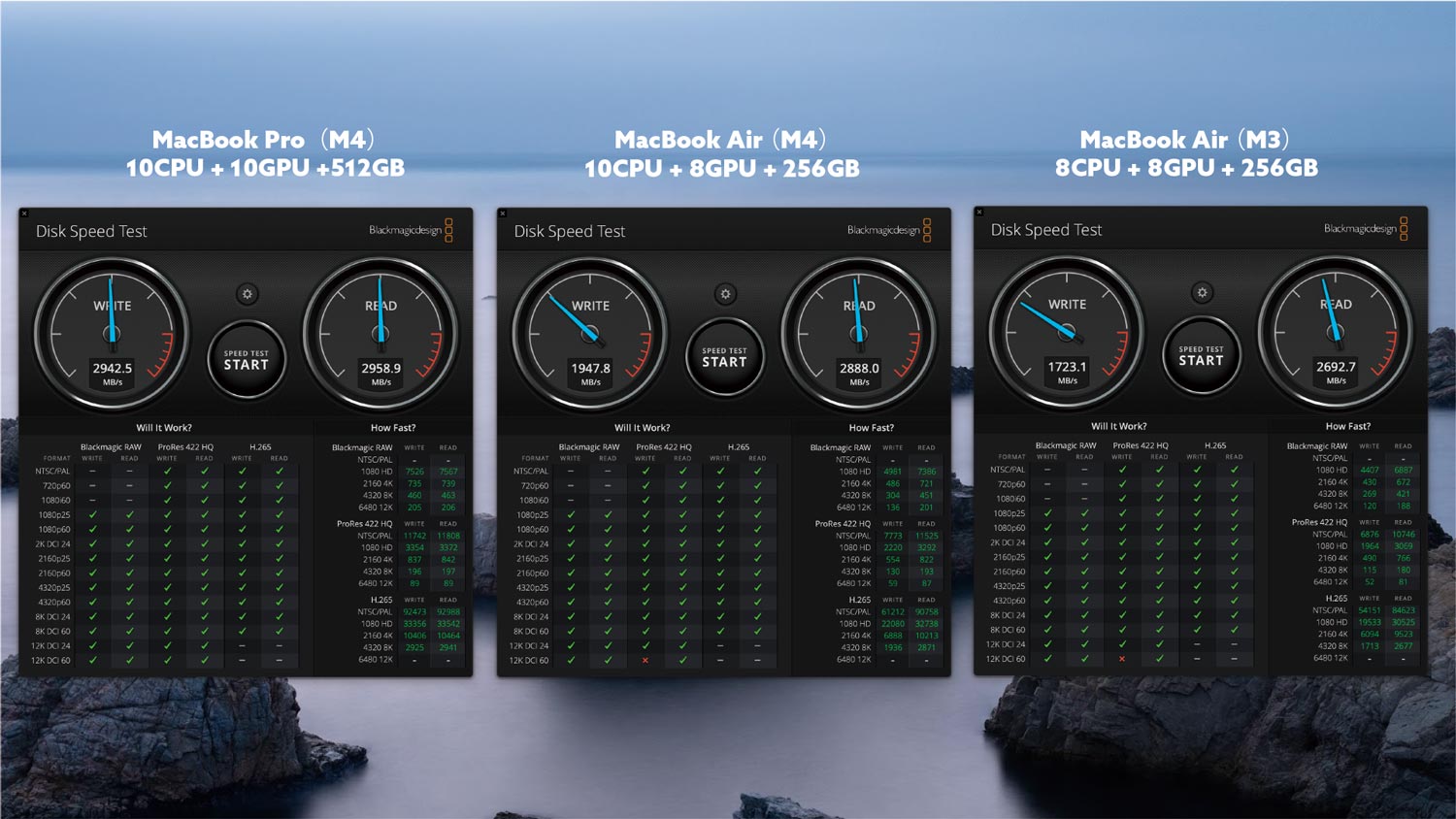The image size is (1456, 819).
Task: Click 'How Fast?' heading in Air M3 window
Action: 1348,426
